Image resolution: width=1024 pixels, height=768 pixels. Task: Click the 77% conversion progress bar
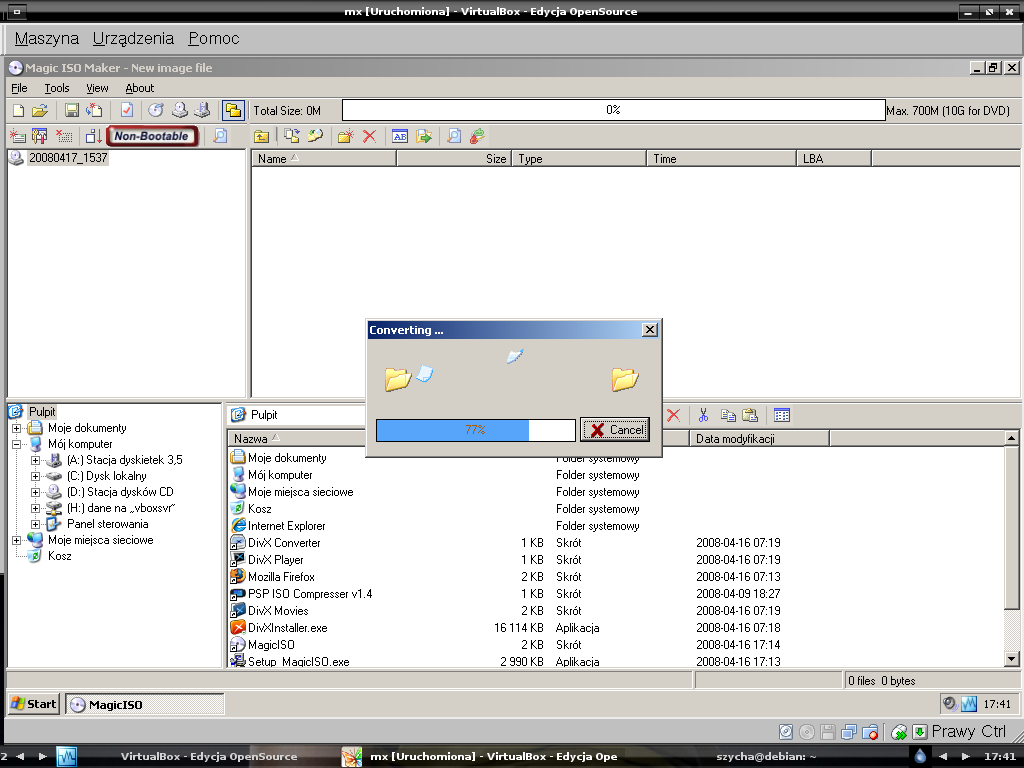476,430
